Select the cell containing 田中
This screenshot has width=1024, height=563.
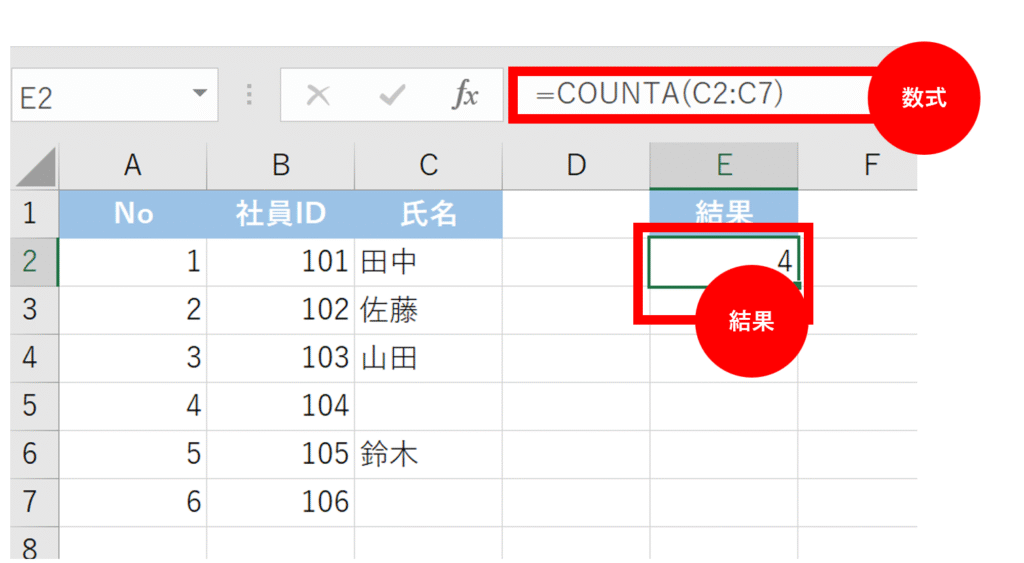428,262
